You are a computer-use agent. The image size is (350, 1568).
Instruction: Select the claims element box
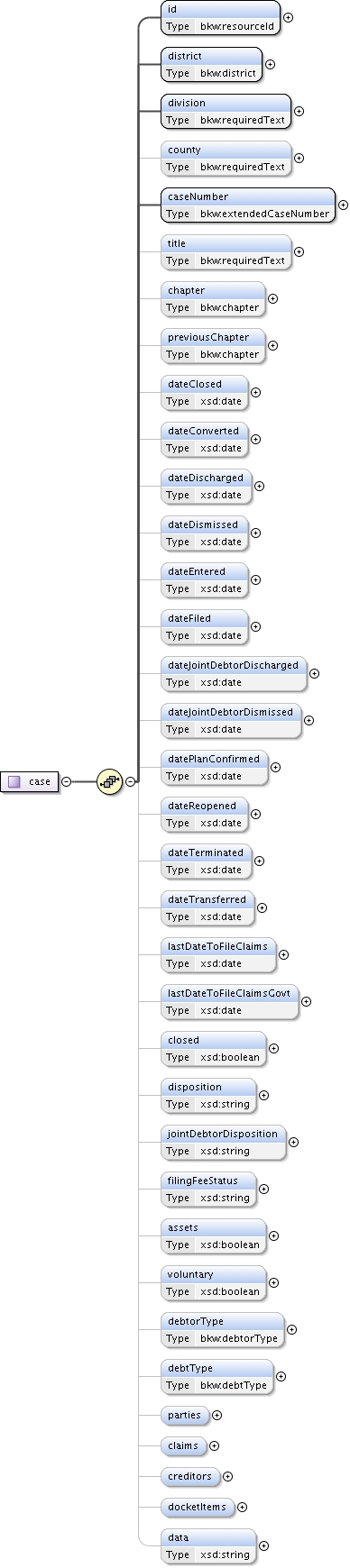[184, 1445]
